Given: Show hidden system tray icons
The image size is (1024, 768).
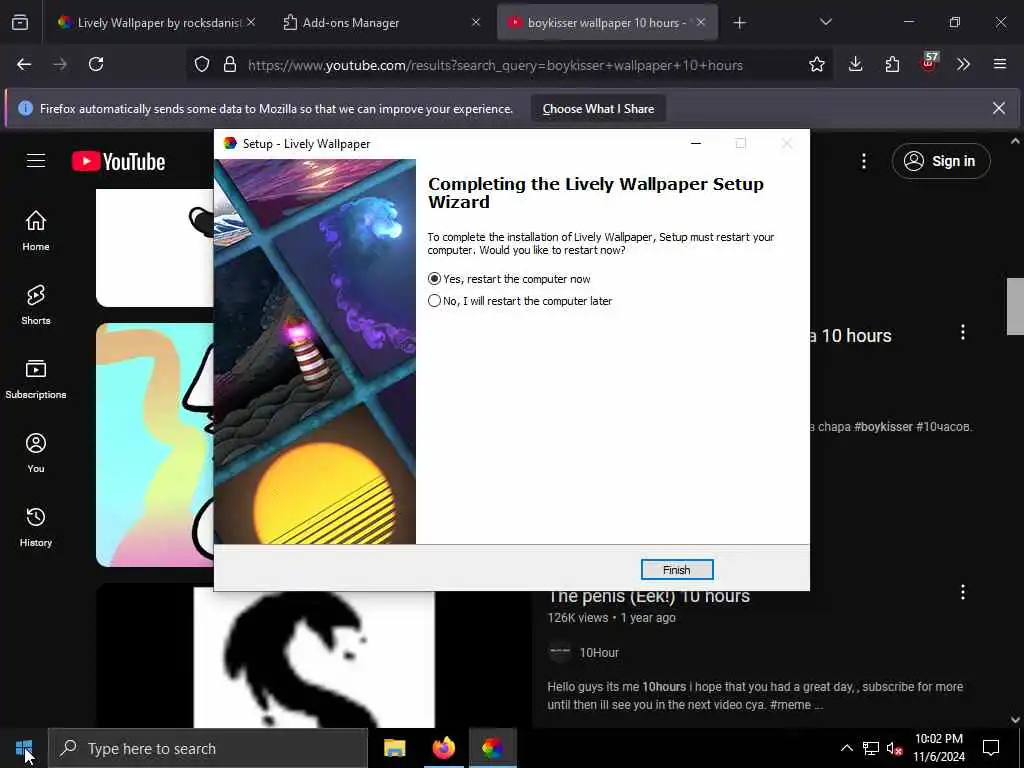Looking at the screenshot, I should (x=846, y=748).
